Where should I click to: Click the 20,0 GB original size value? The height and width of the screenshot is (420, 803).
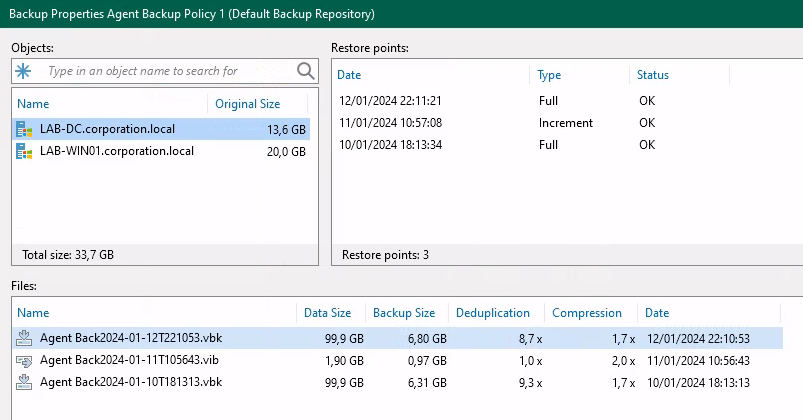click(286, 152)
